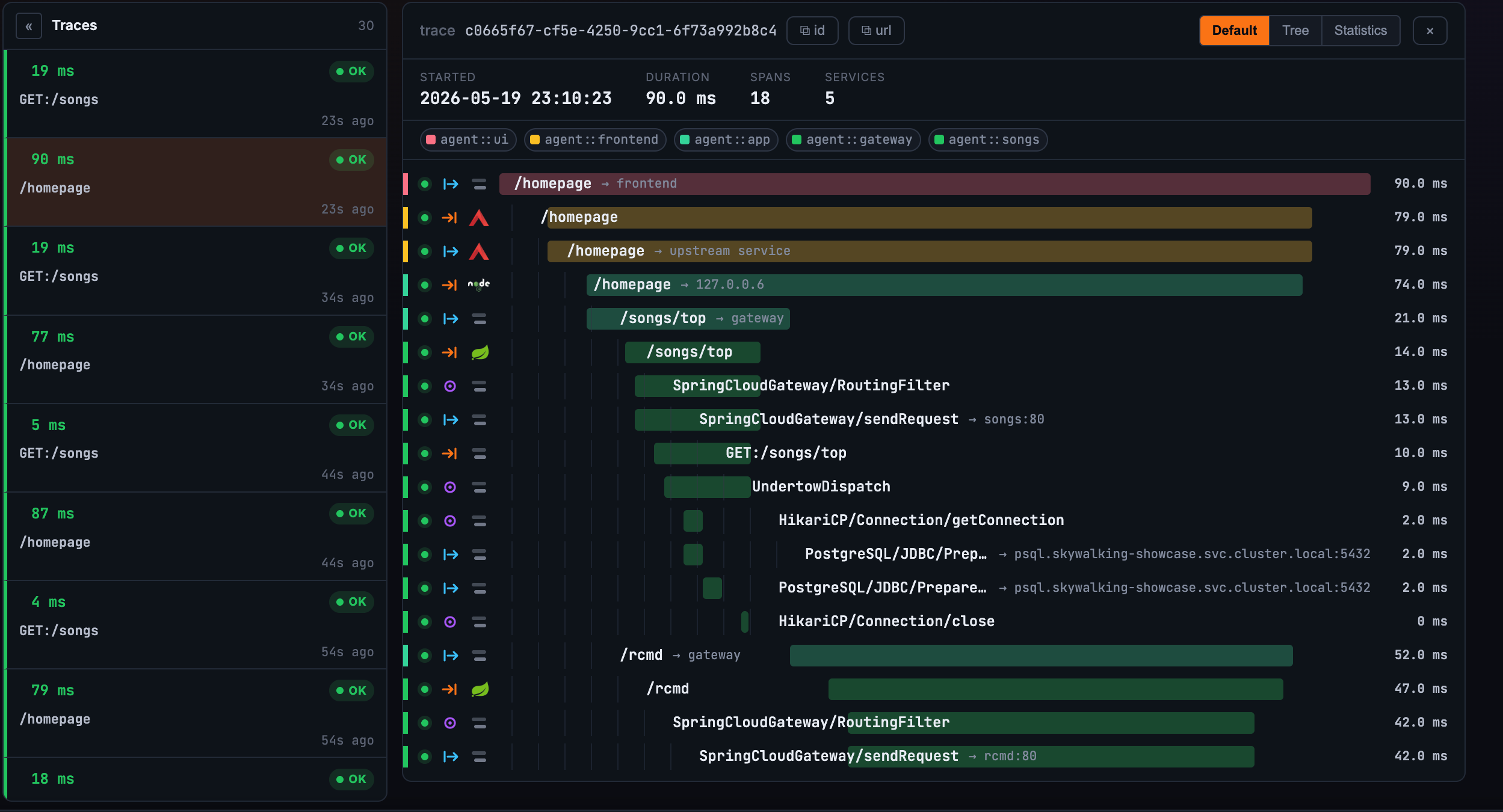Select the 19 ms GET:/songs trace from 23s ago
Viewport: 1503px width, 812px height.
point(196,94)
